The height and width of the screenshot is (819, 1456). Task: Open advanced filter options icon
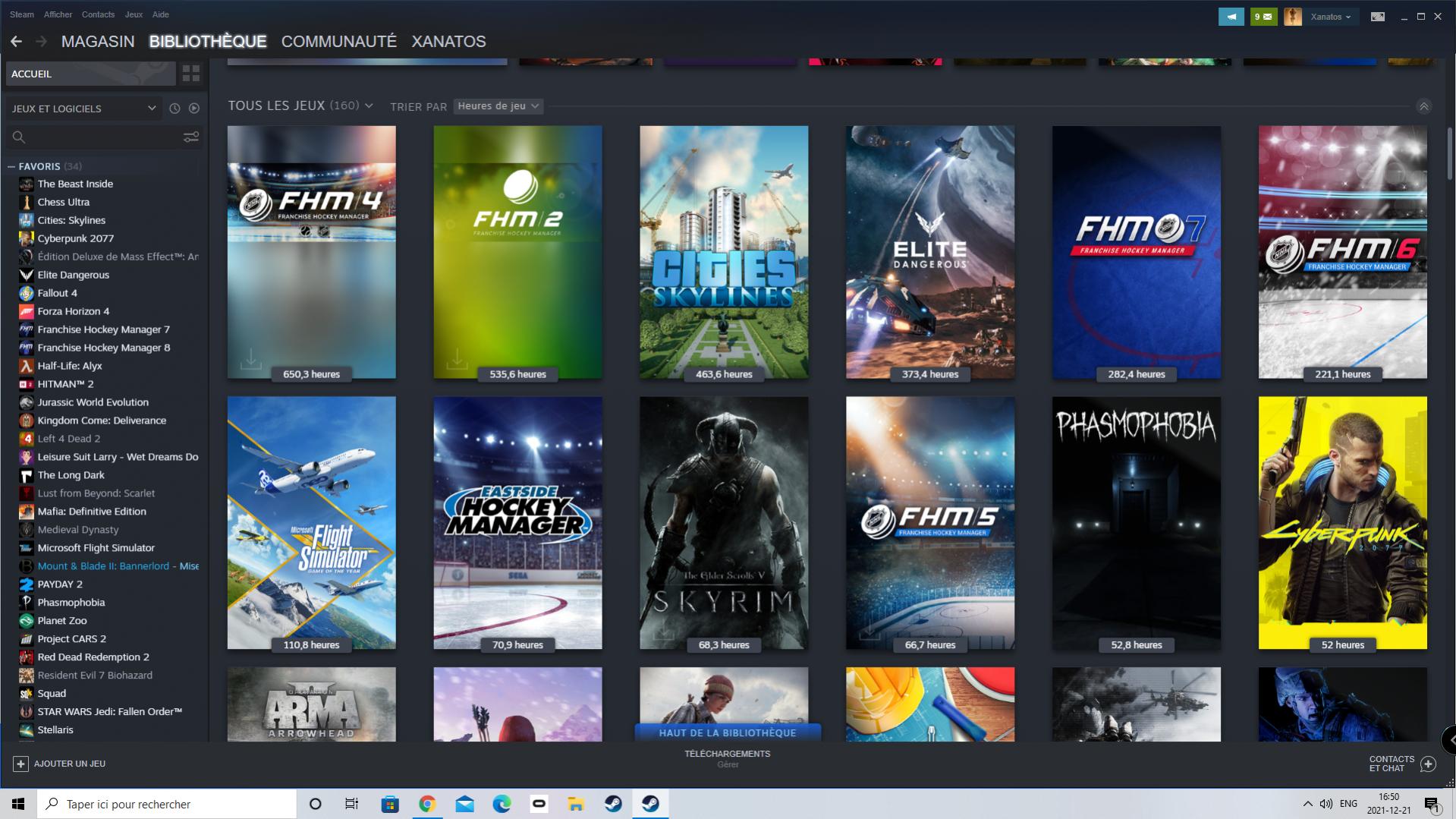pyautogui.click(x=191, y=137)
